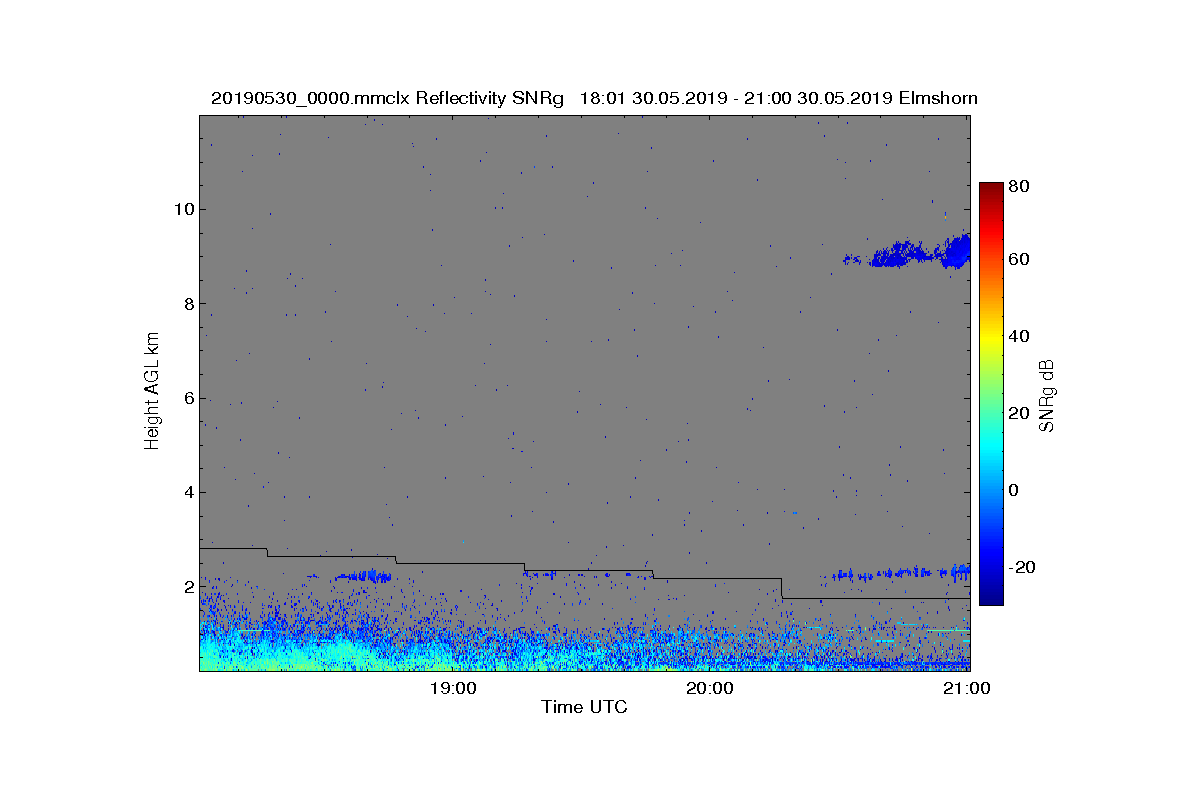
Task: Click the "Elmshorn" station name in title
Action: tap(938, 98)
